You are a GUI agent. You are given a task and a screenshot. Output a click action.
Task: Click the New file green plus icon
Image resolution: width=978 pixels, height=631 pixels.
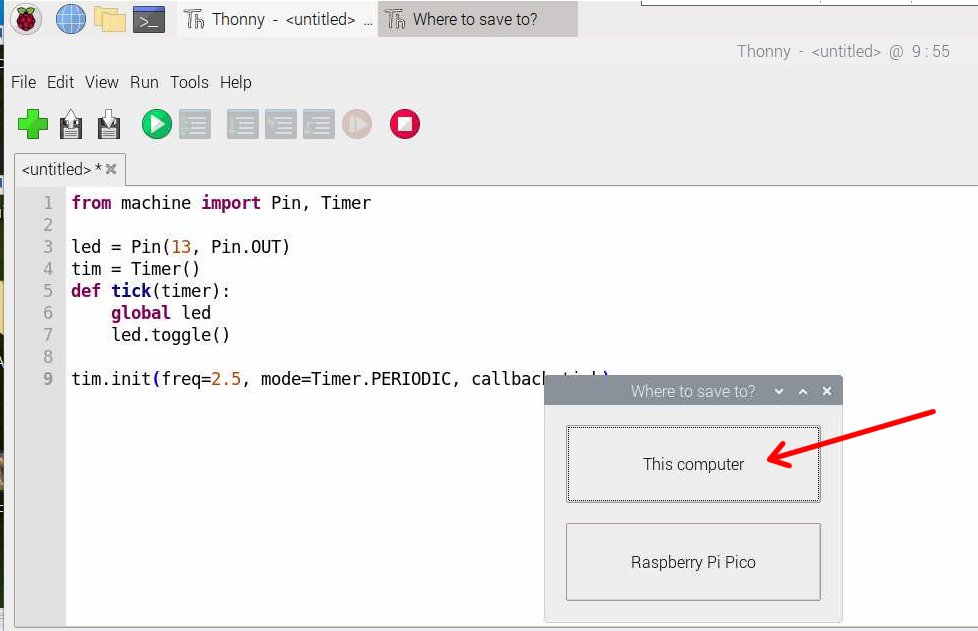pyautogui.click(x=32, y=124)
